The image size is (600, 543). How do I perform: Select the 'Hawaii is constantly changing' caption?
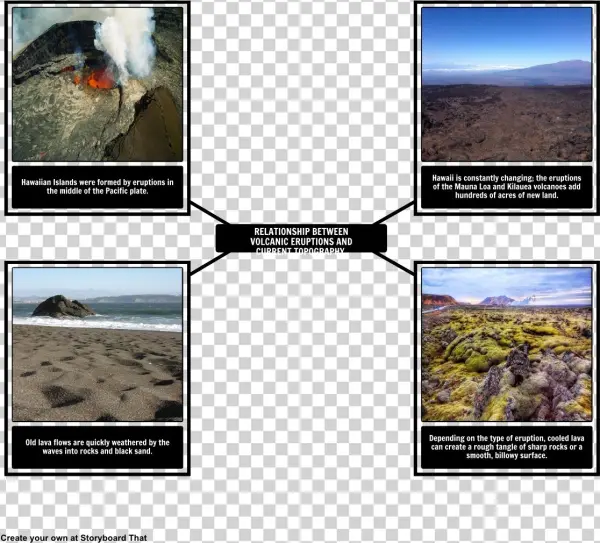point(506,187)
